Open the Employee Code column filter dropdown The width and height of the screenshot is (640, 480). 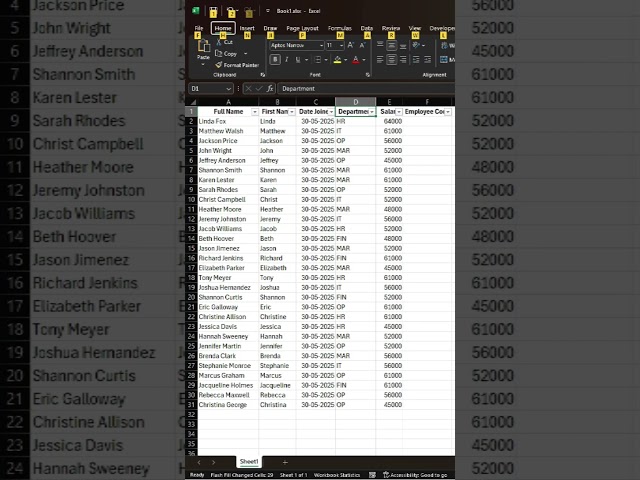[448, 112]
